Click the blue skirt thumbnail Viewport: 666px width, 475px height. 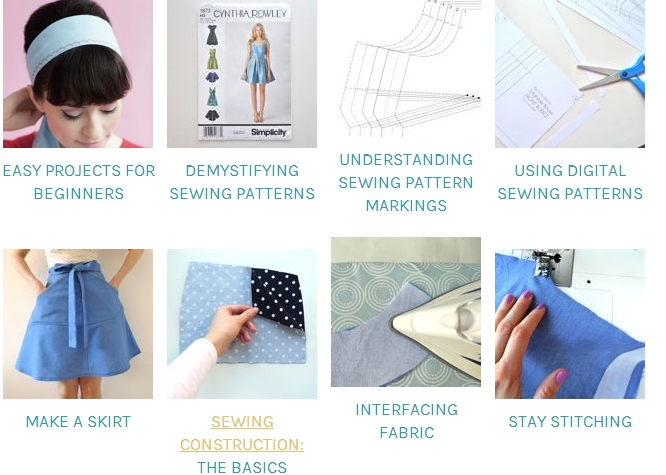pyautogui.click(x=78, y=324)
